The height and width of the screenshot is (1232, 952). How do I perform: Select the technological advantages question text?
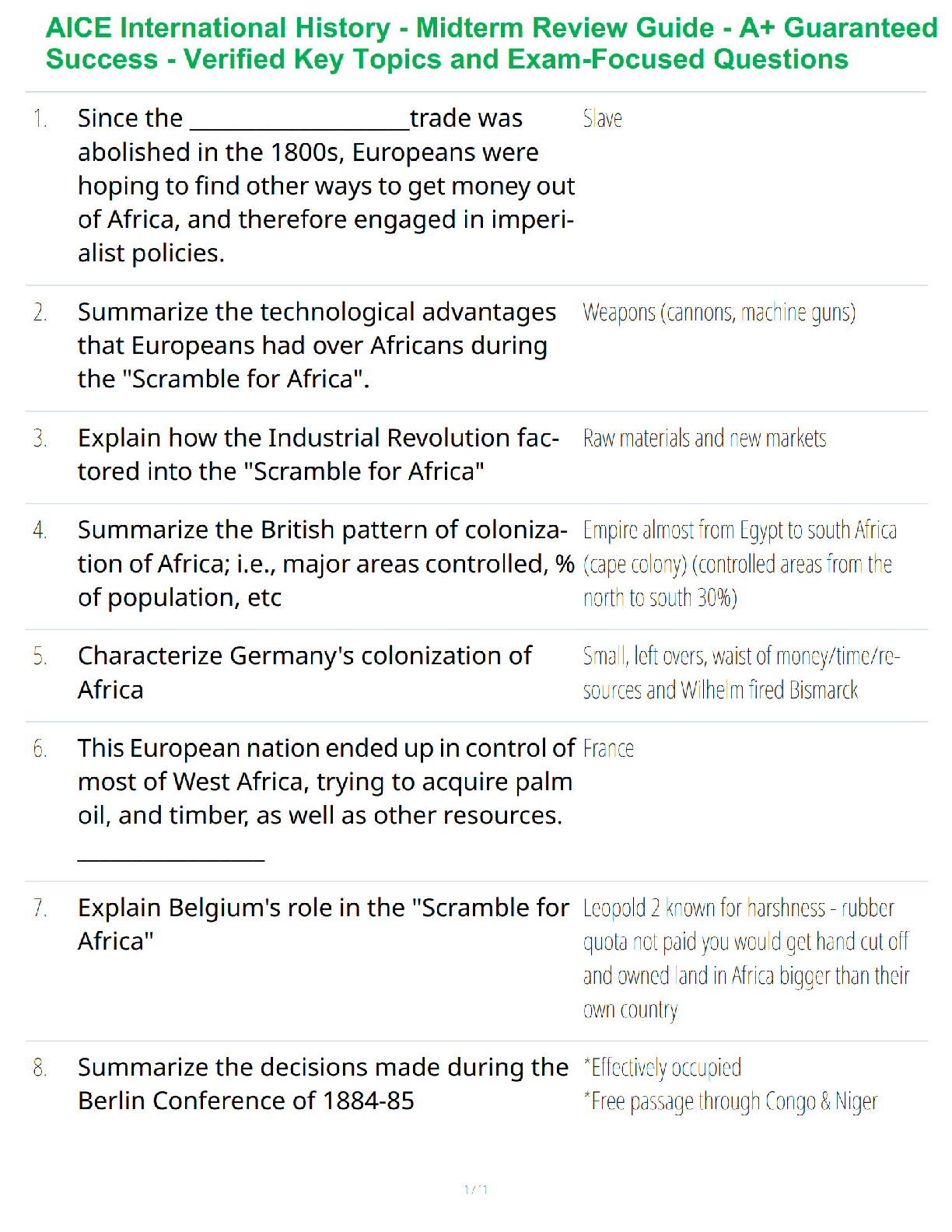click(x=316, y=345)
